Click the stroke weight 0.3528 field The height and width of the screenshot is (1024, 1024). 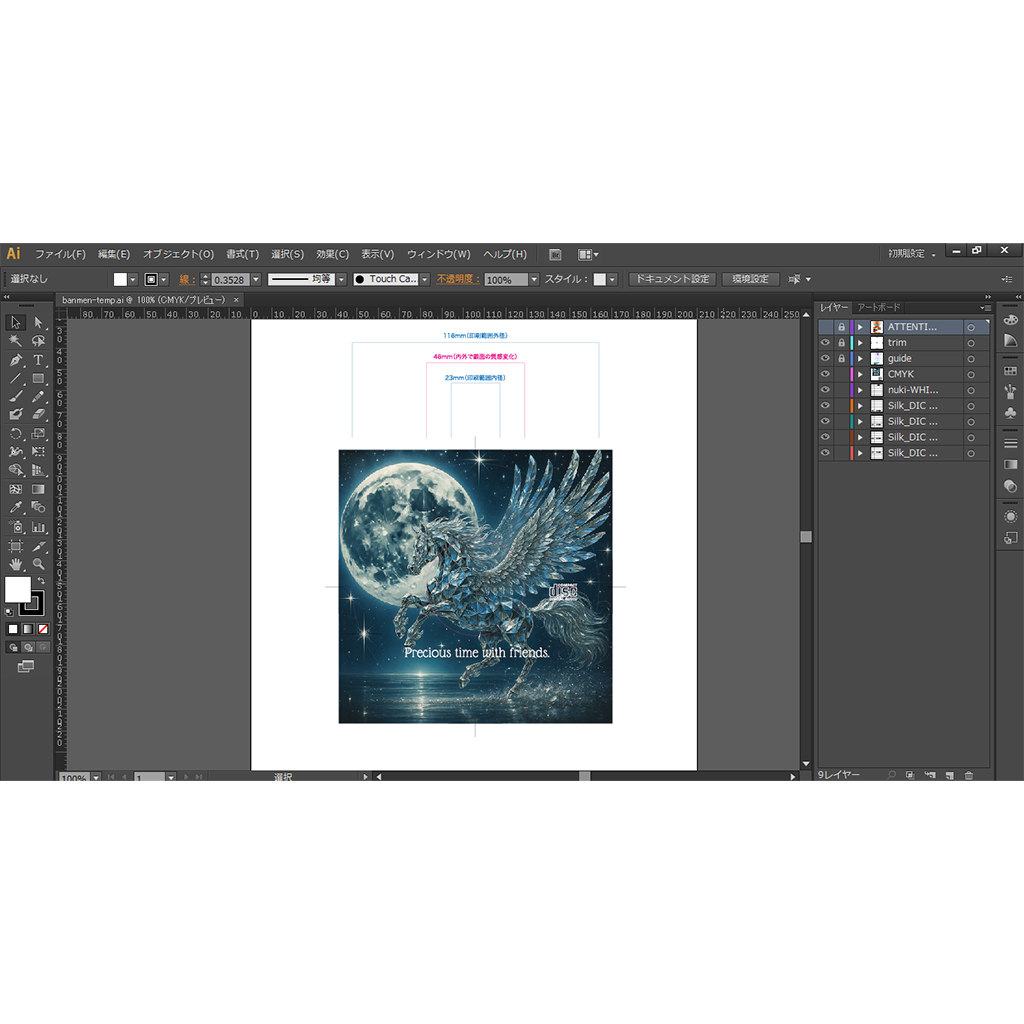click(x=230, y=280)
